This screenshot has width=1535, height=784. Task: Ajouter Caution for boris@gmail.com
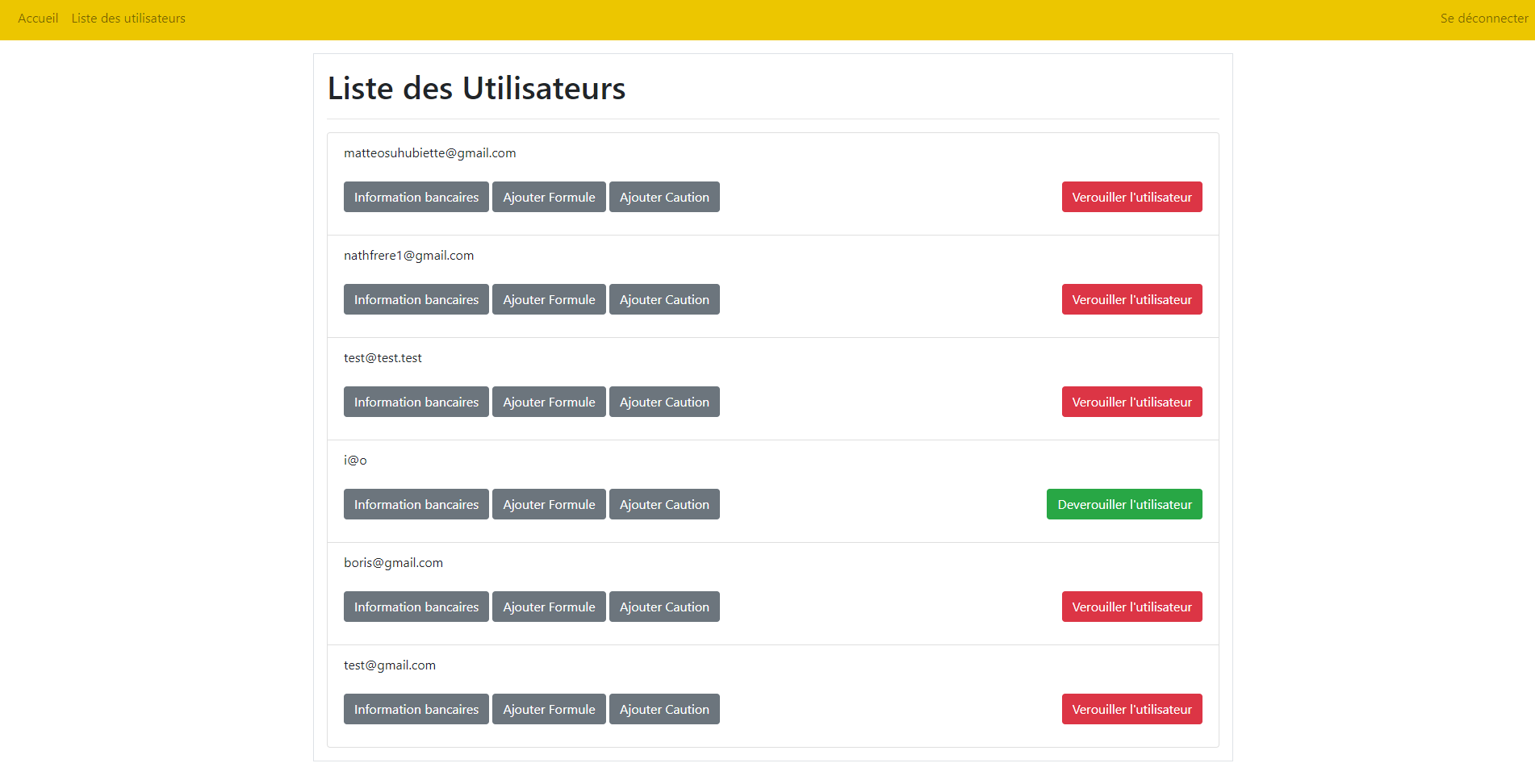tap(664, 607)
